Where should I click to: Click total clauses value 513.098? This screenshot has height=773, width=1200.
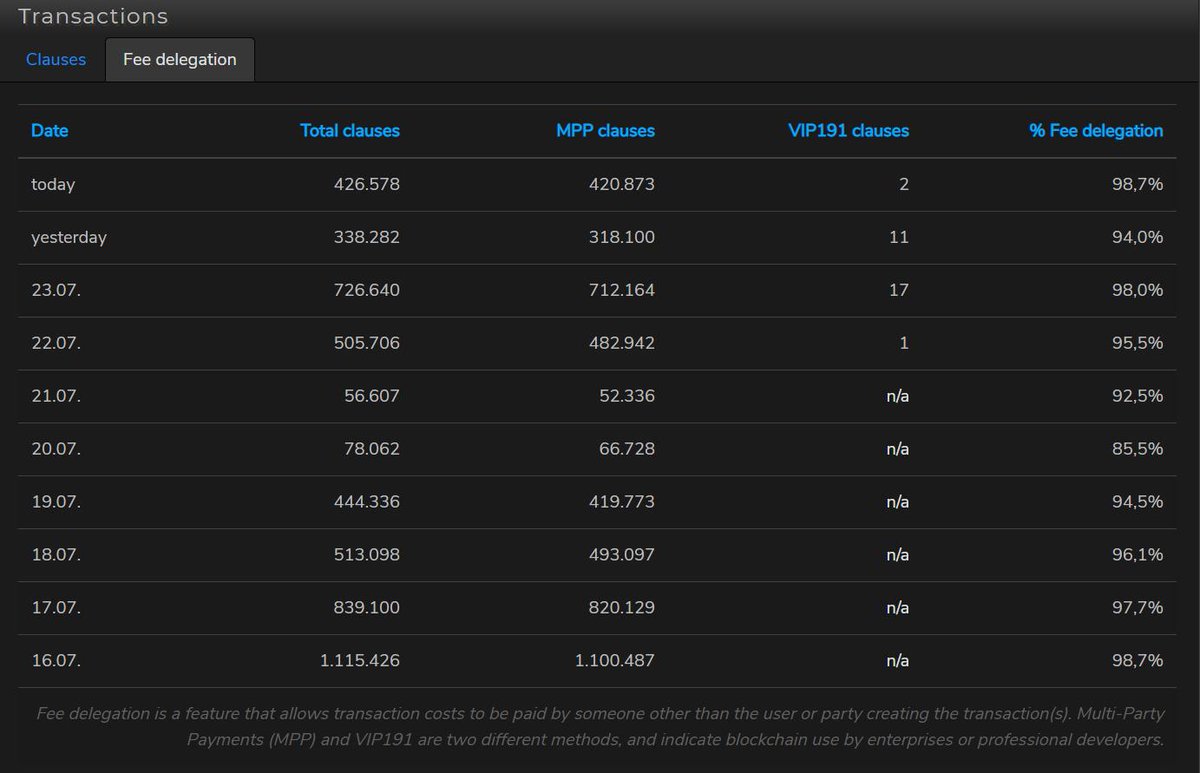[367, 555]
